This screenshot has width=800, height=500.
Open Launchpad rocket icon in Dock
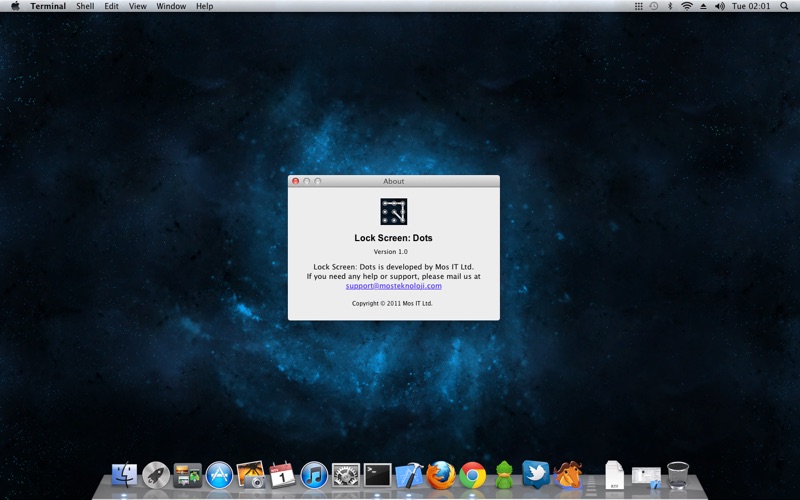[156, 475]
